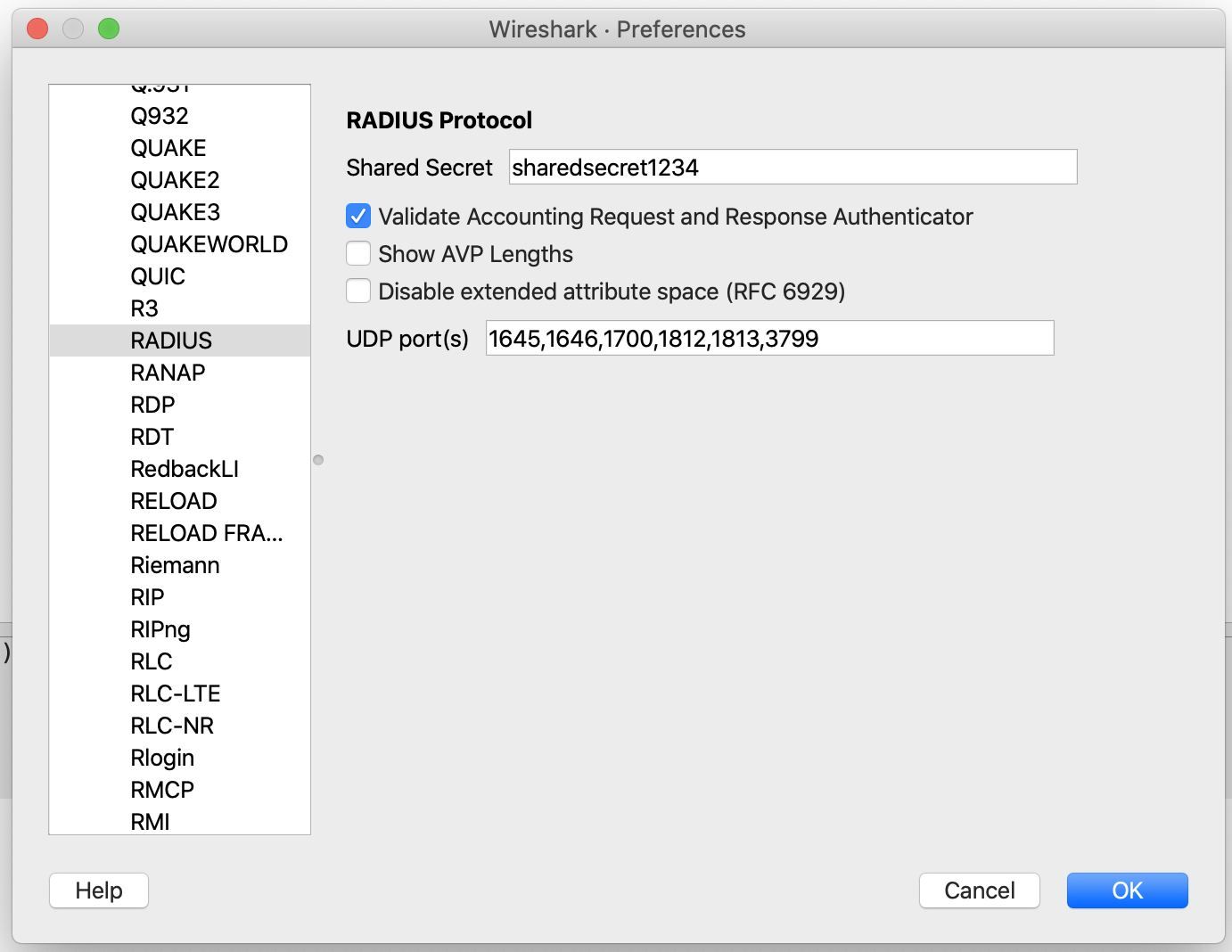Select the QUAKEWORLD protocol
This screenshot has height=952, width=1232.
tap(209, 244)
